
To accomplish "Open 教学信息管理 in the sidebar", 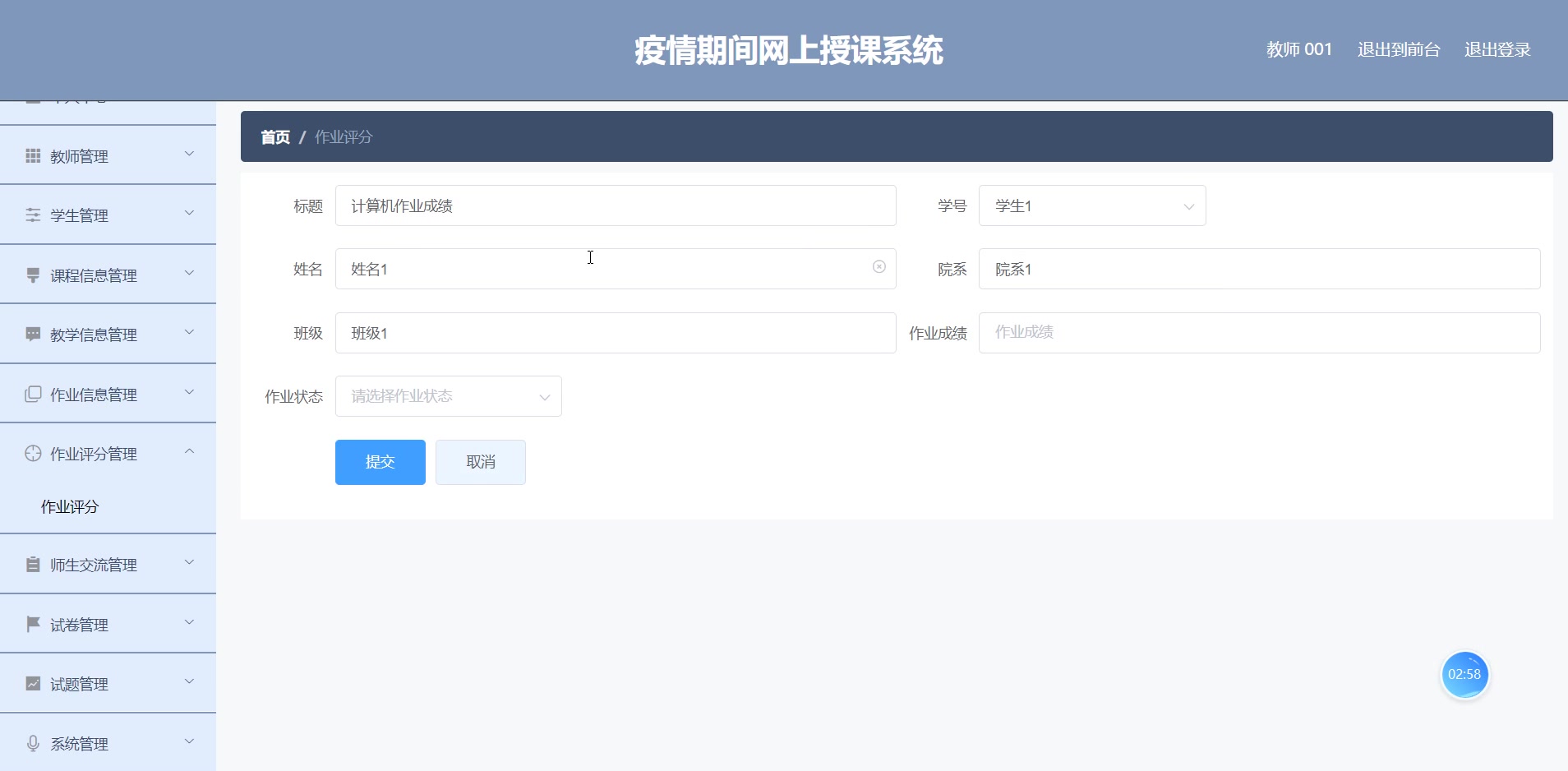I will pyautogui.click(x=108, y=334).
